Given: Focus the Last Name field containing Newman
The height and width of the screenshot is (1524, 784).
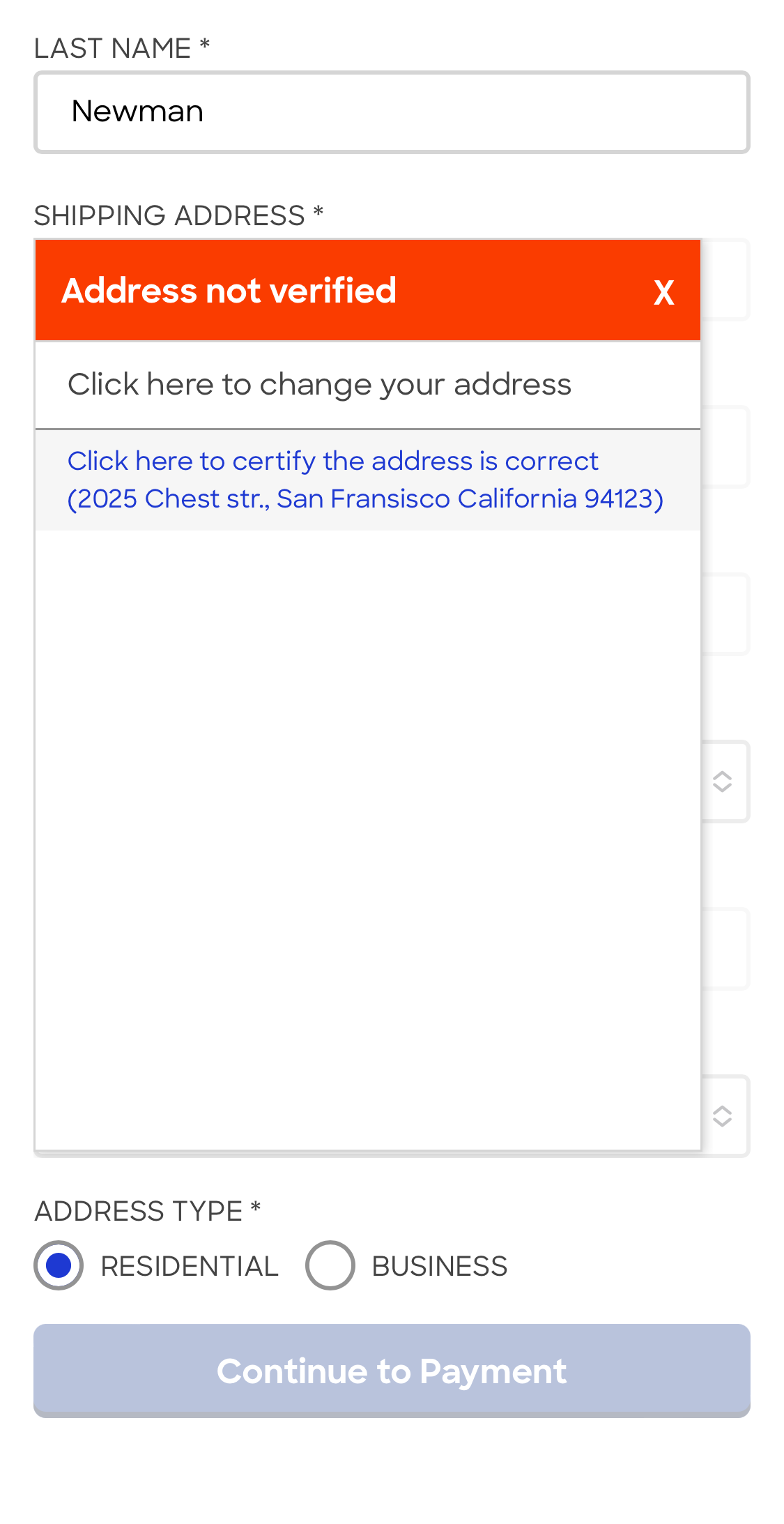Looking at the screenshot, I should click(x=392, y=112).
